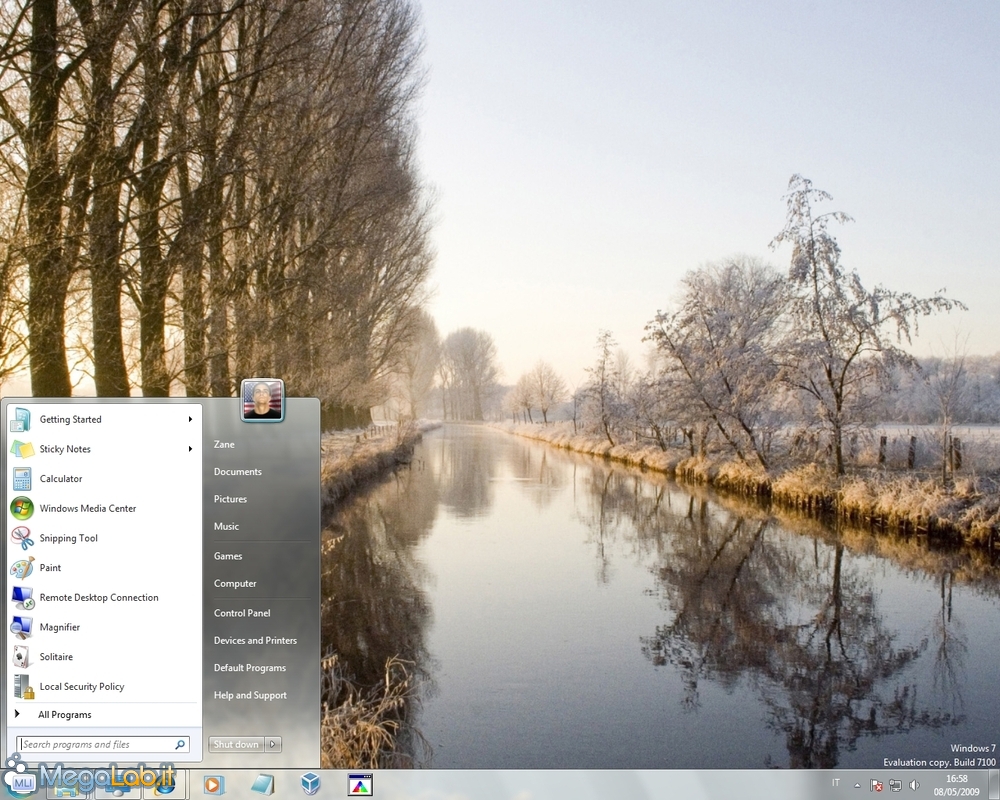Open the Calculator icon in Start menu
Screen dimensions: 1000x800
(x=22, y=479)
